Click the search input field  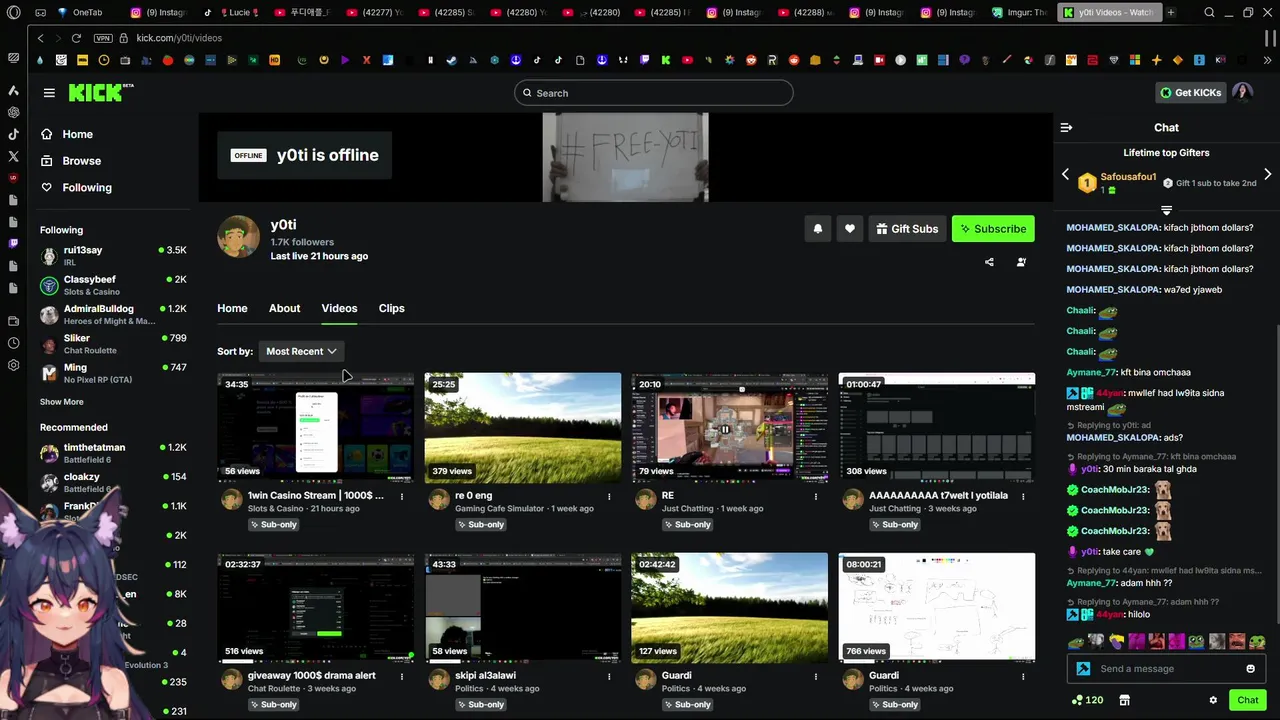654,93
